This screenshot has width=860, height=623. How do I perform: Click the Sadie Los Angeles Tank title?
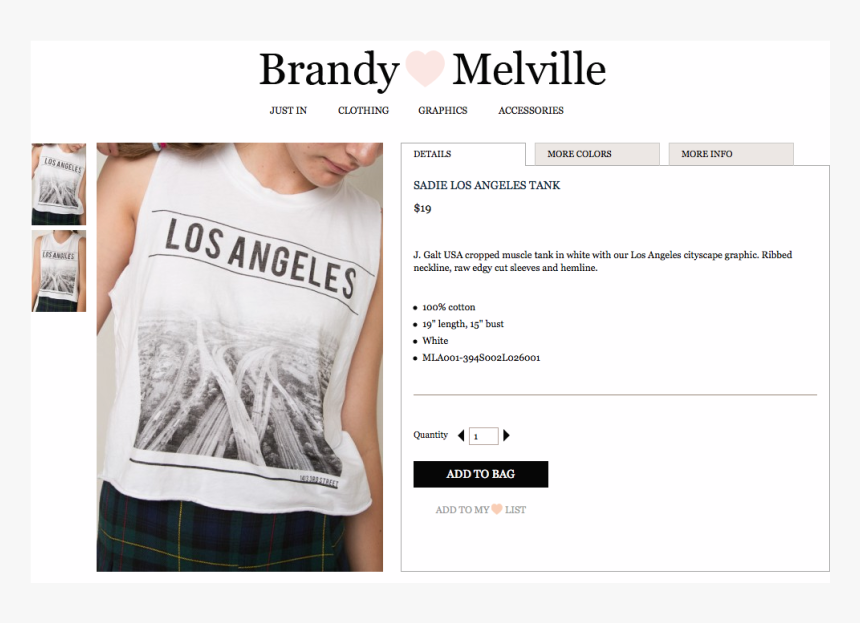tap(486, 185)
